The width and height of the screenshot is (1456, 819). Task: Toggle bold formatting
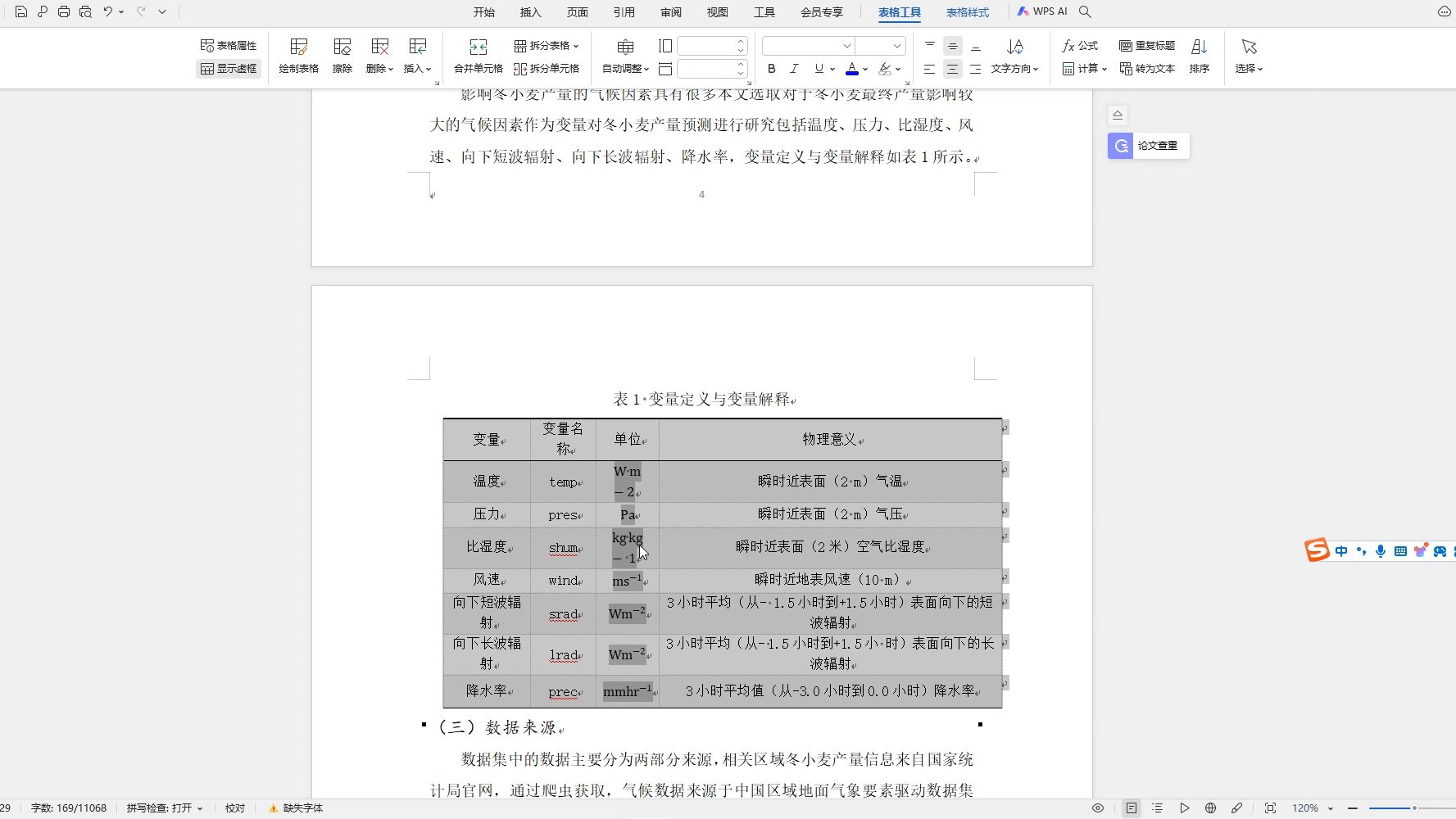[x=771, y=69]
